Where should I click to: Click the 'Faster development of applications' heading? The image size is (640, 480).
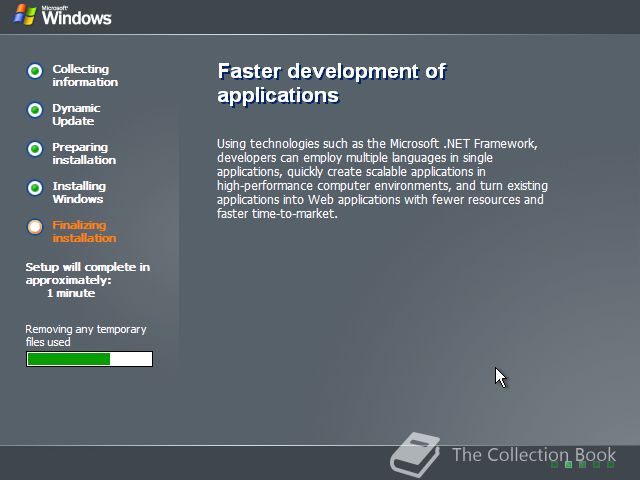(x=332, y=83)
